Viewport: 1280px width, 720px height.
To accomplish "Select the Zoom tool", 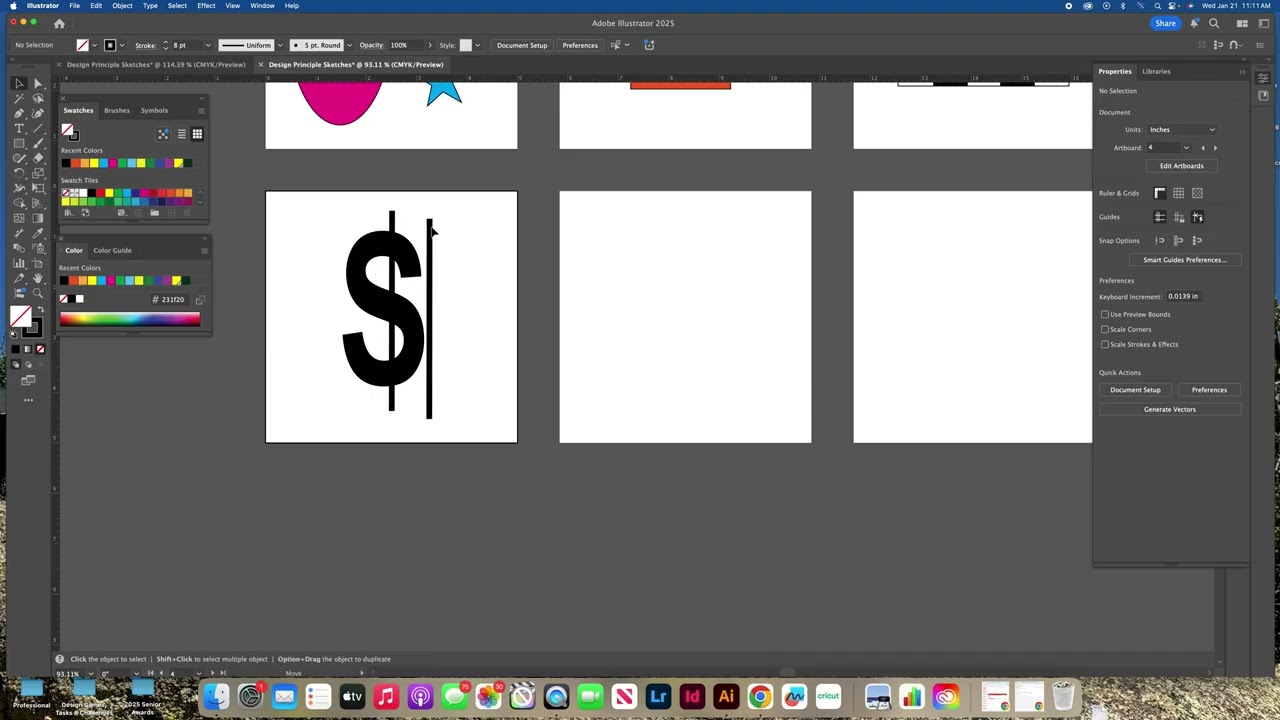I will [38, 292].
